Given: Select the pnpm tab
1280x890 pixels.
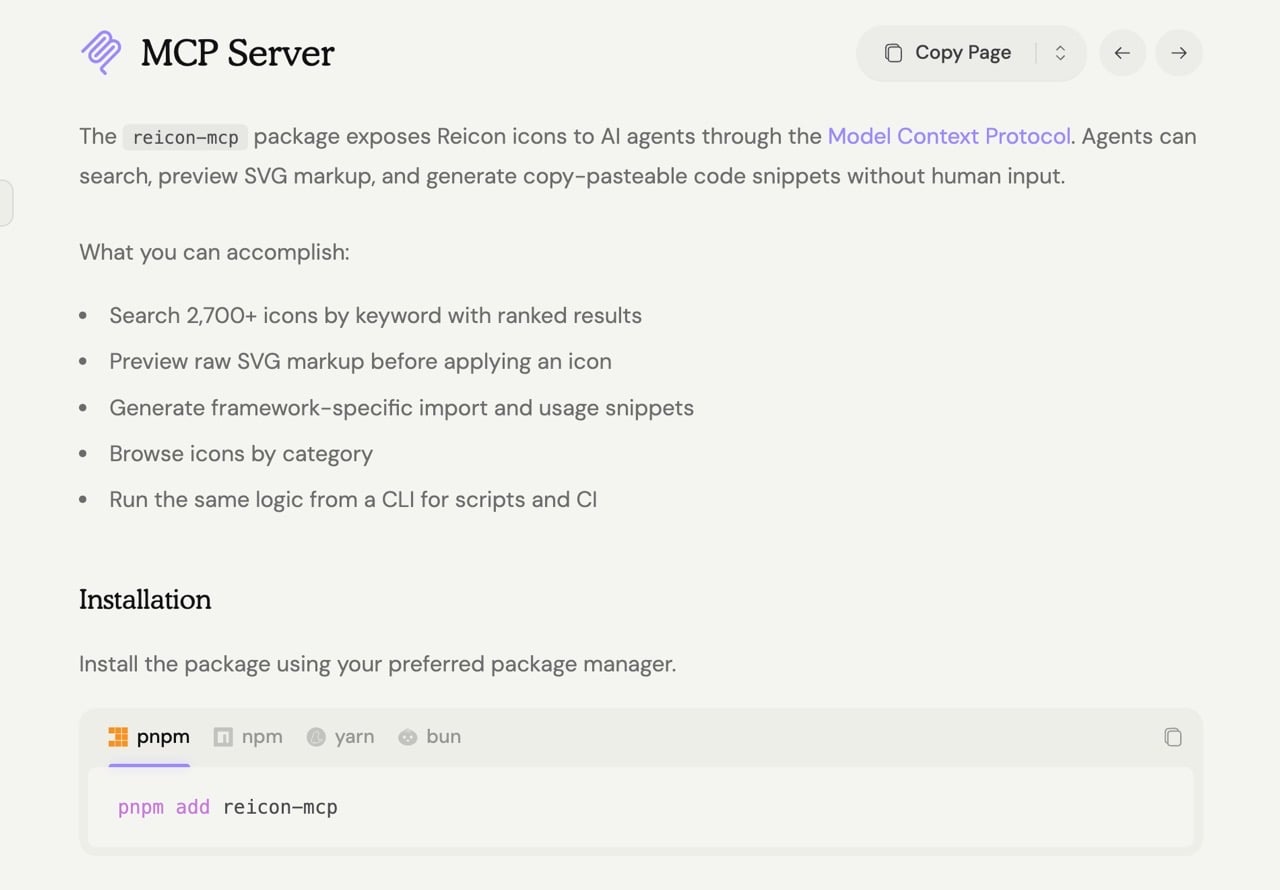Looking at the screenshot, I should (x=149, y=738).
